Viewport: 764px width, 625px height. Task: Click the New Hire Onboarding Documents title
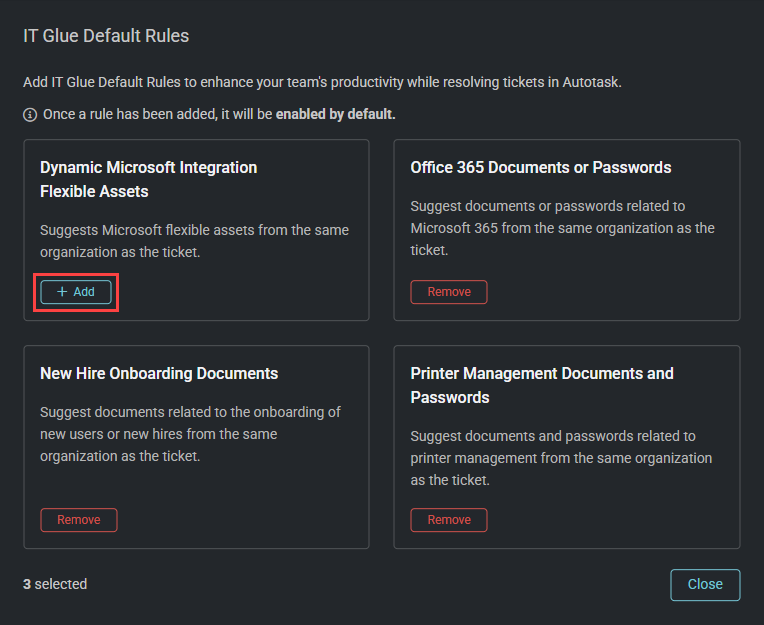159,373
